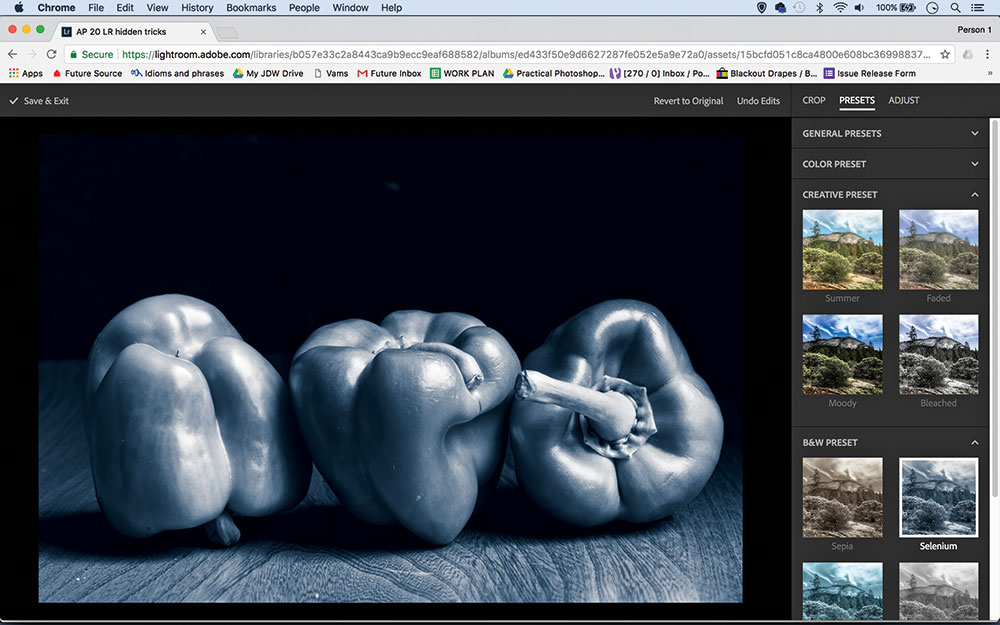The width and height of the screenshot is (1000, 625).
Task: Click the Google Drive extension icon
Action: 967,54
